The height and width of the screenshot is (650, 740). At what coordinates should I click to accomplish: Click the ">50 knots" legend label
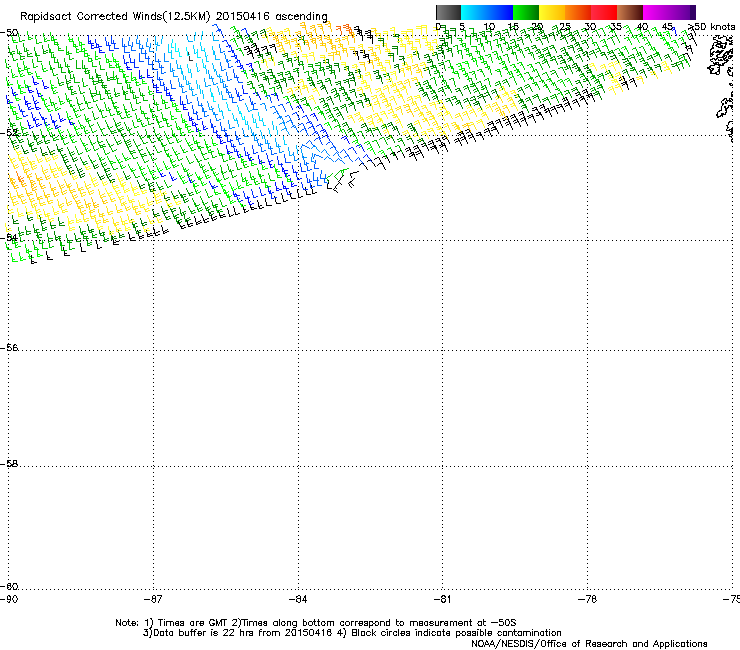[711, 27]
